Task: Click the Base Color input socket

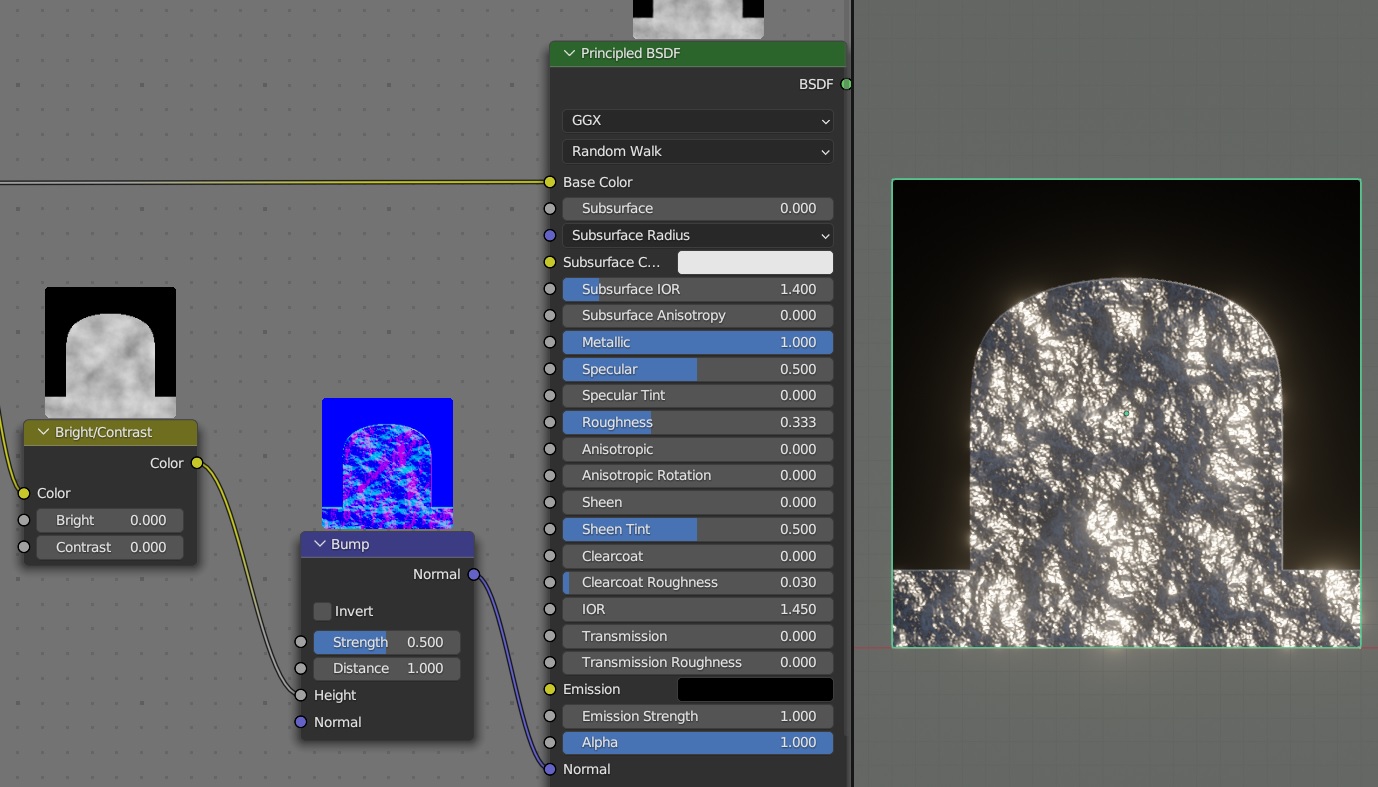Action: pyautogui.click(x=549, y=182)
